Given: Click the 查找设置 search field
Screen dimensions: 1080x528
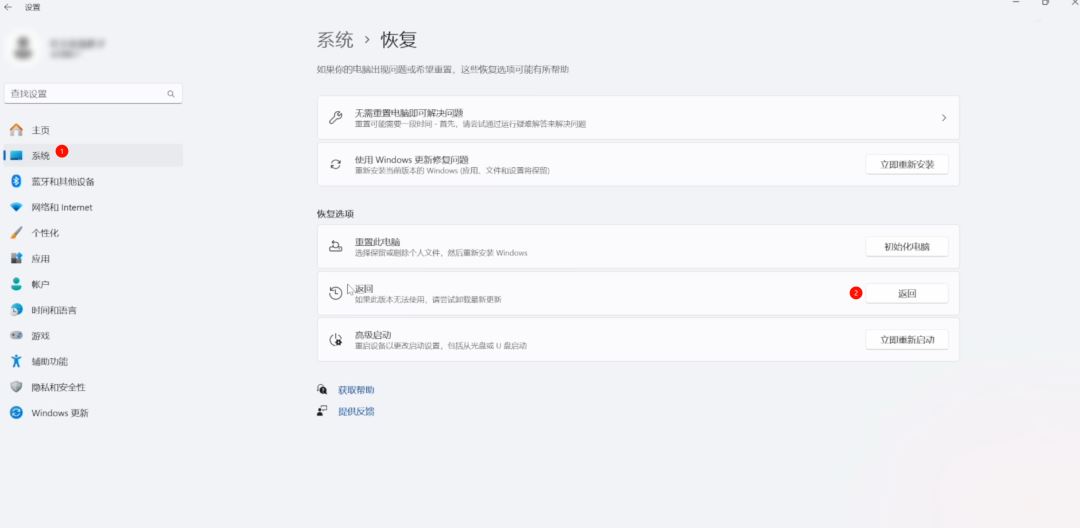Looking at the screenshot, I should point(93,94).
